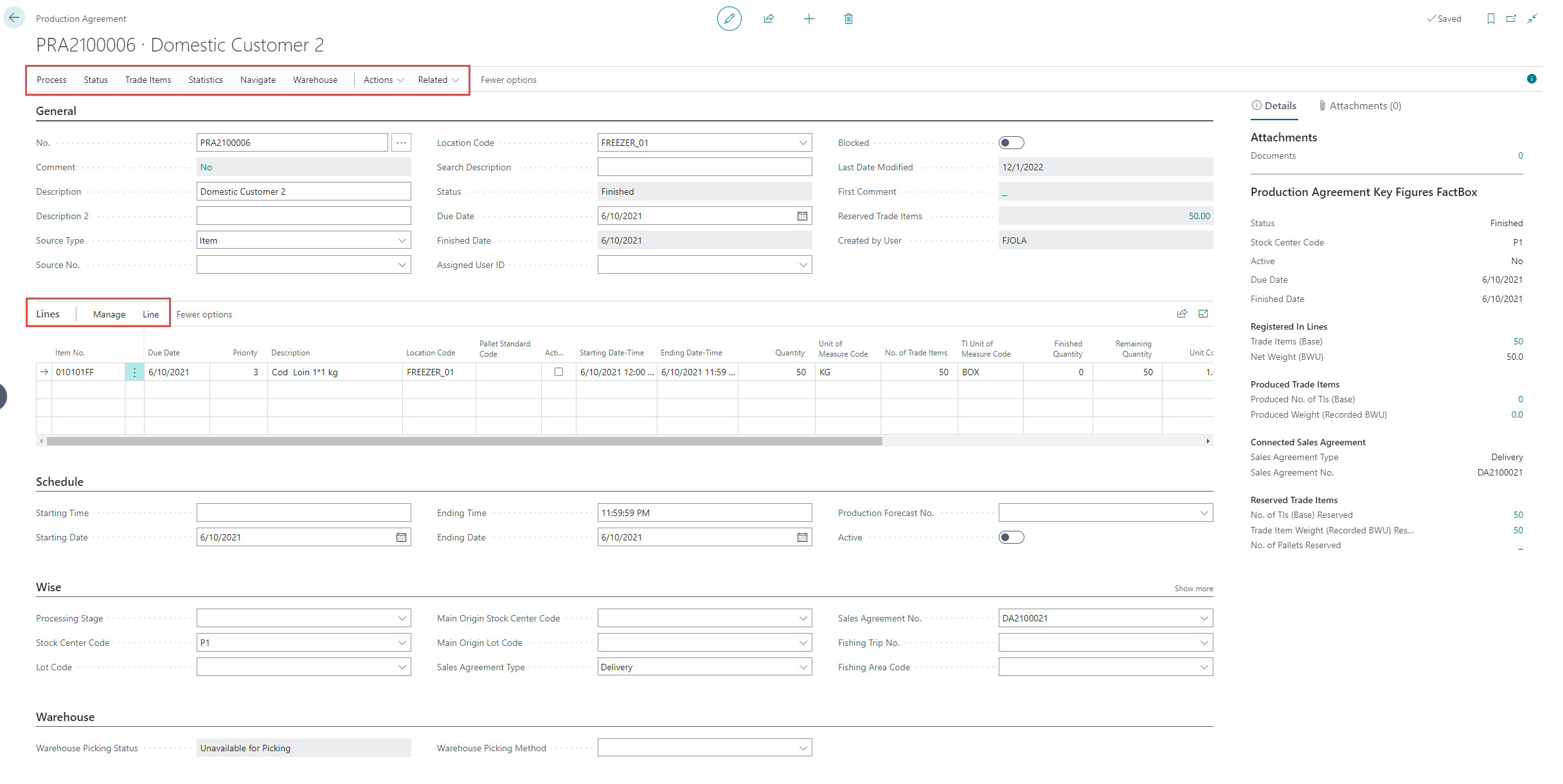This screenshot has width=1563, height=784.
Task: Open the Trade Items menu
Action: [148, 80]
